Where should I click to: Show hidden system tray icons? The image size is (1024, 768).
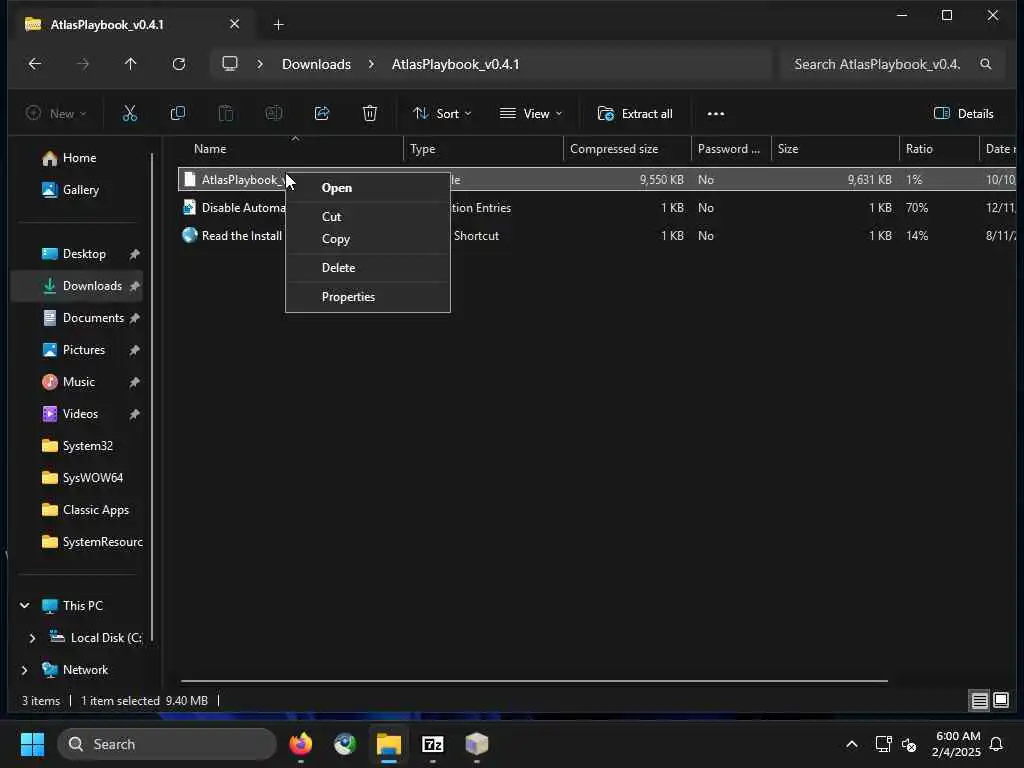[x=852, y=744]
